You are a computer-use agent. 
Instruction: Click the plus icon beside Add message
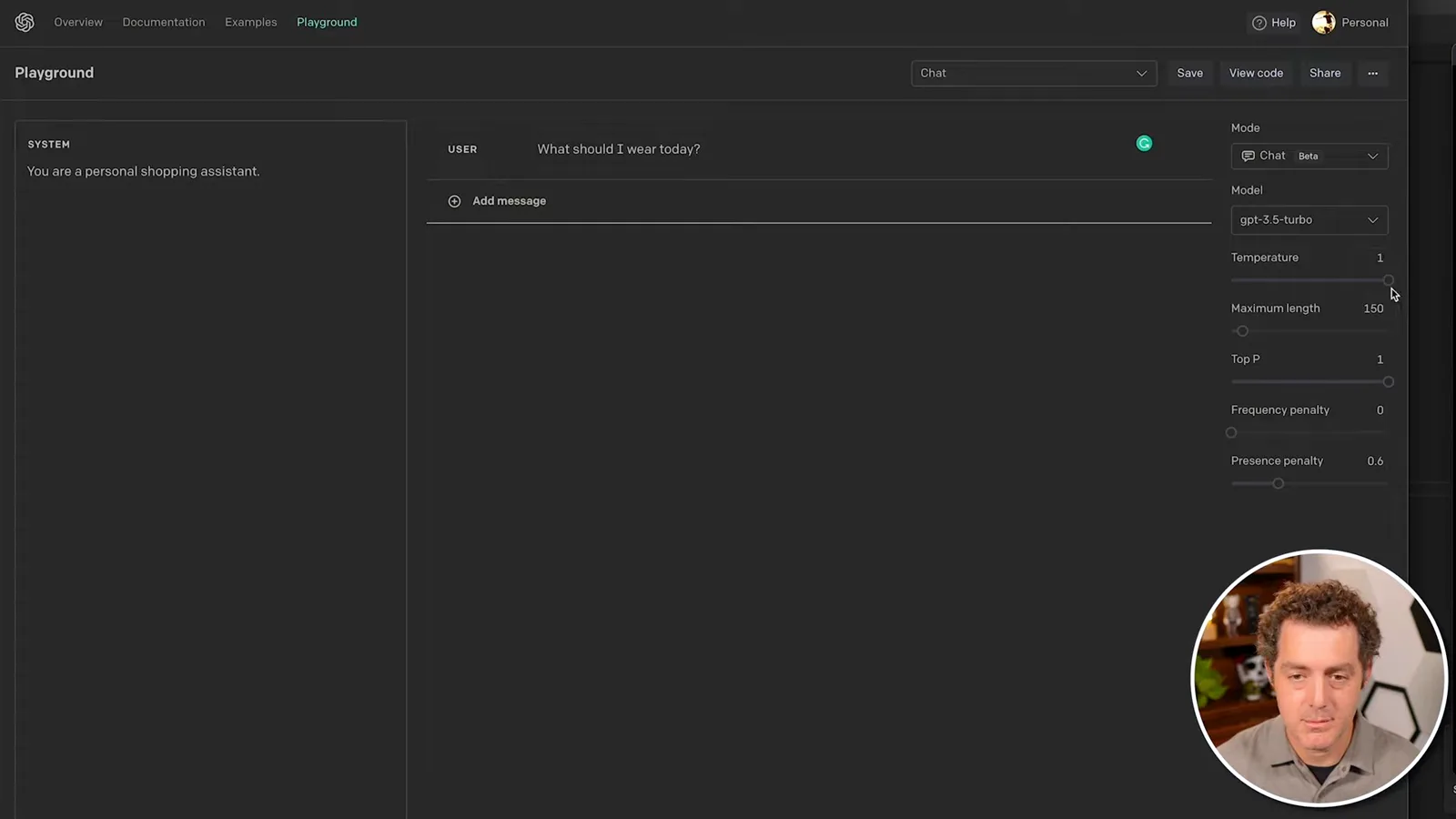click(454, 201)
